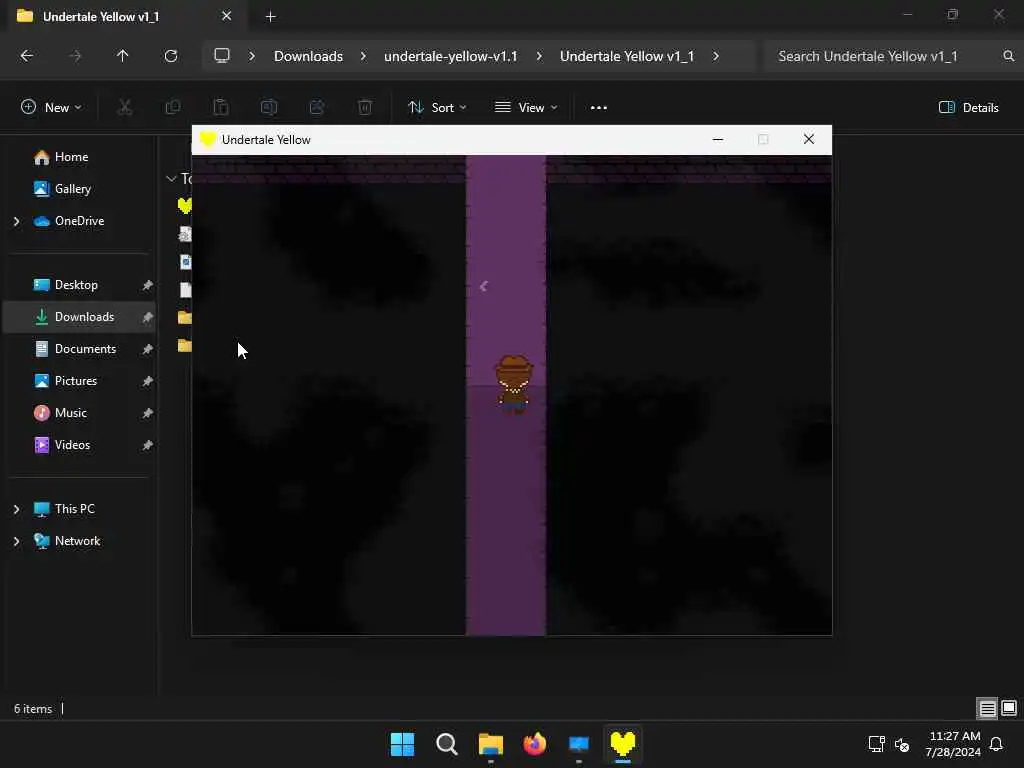
Task: Select Network in the sidebar
Action: 77,541
